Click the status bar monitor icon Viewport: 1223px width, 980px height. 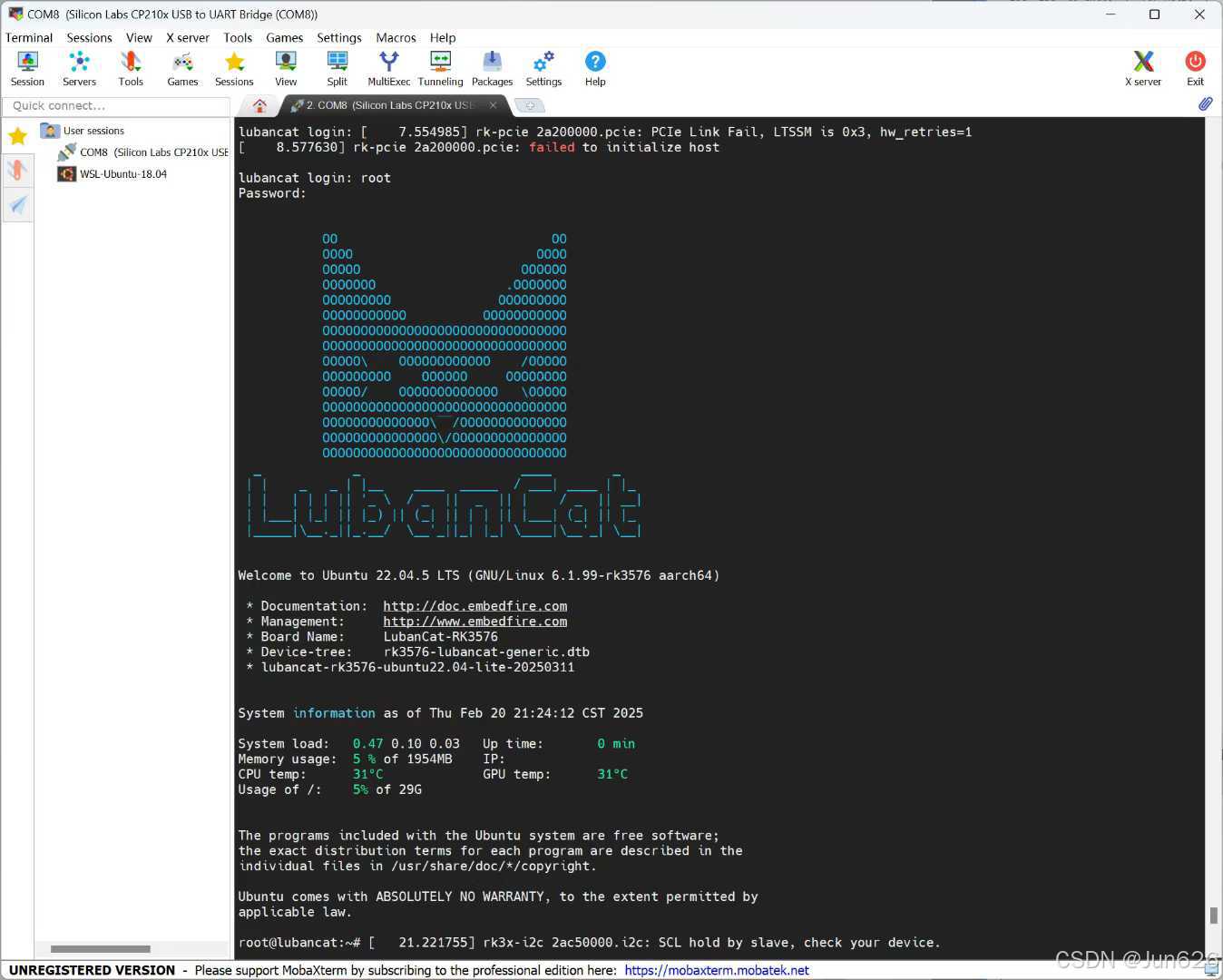point(1211,970)
